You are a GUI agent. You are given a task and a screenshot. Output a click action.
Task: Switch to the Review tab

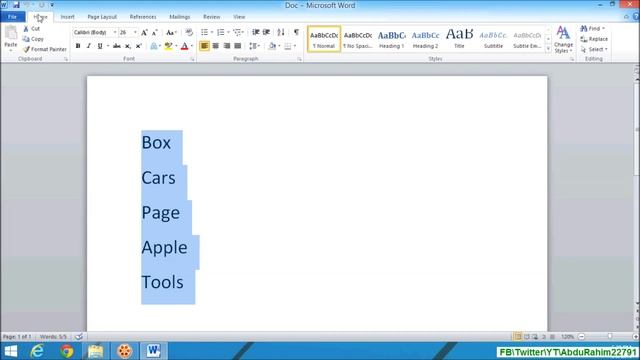211,17
